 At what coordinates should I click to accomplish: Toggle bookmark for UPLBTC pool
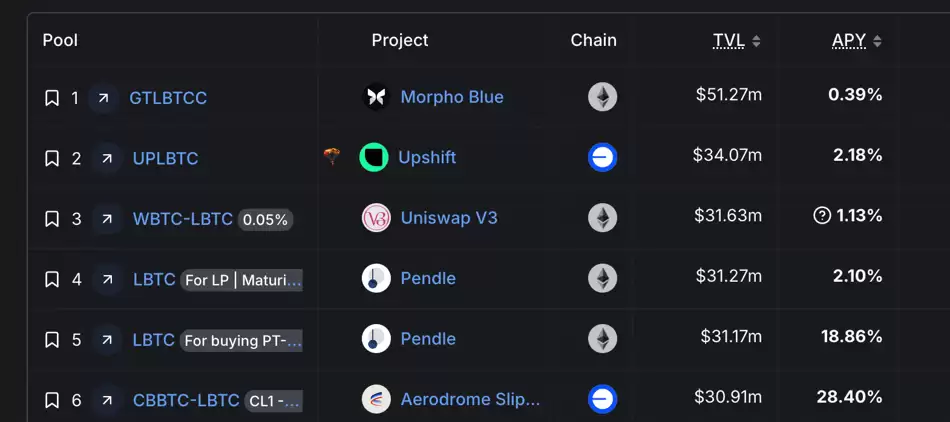pyautogui.click(x=52, y=158)
